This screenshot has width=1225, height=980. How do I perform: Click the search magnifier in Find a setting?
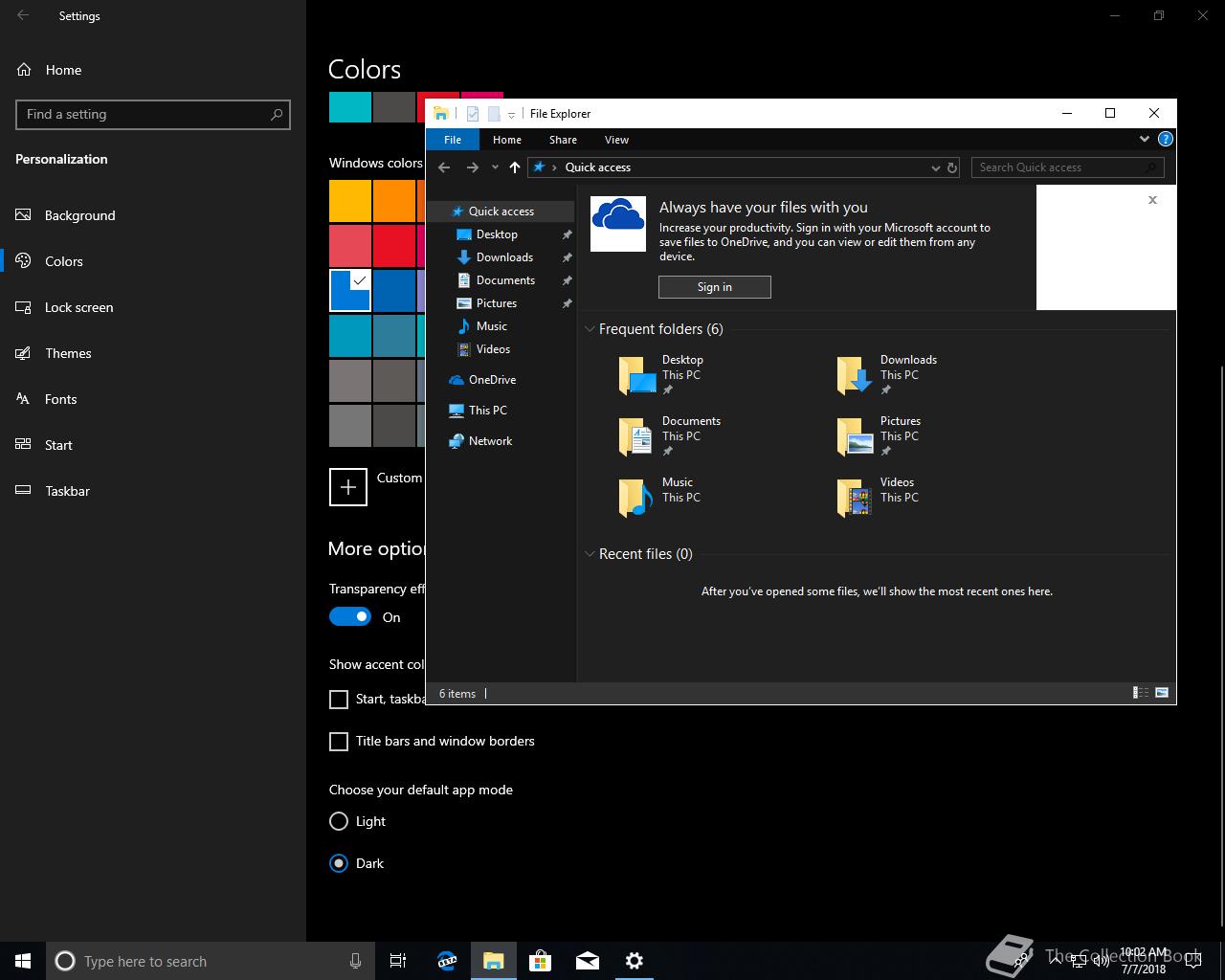(277, 114)
